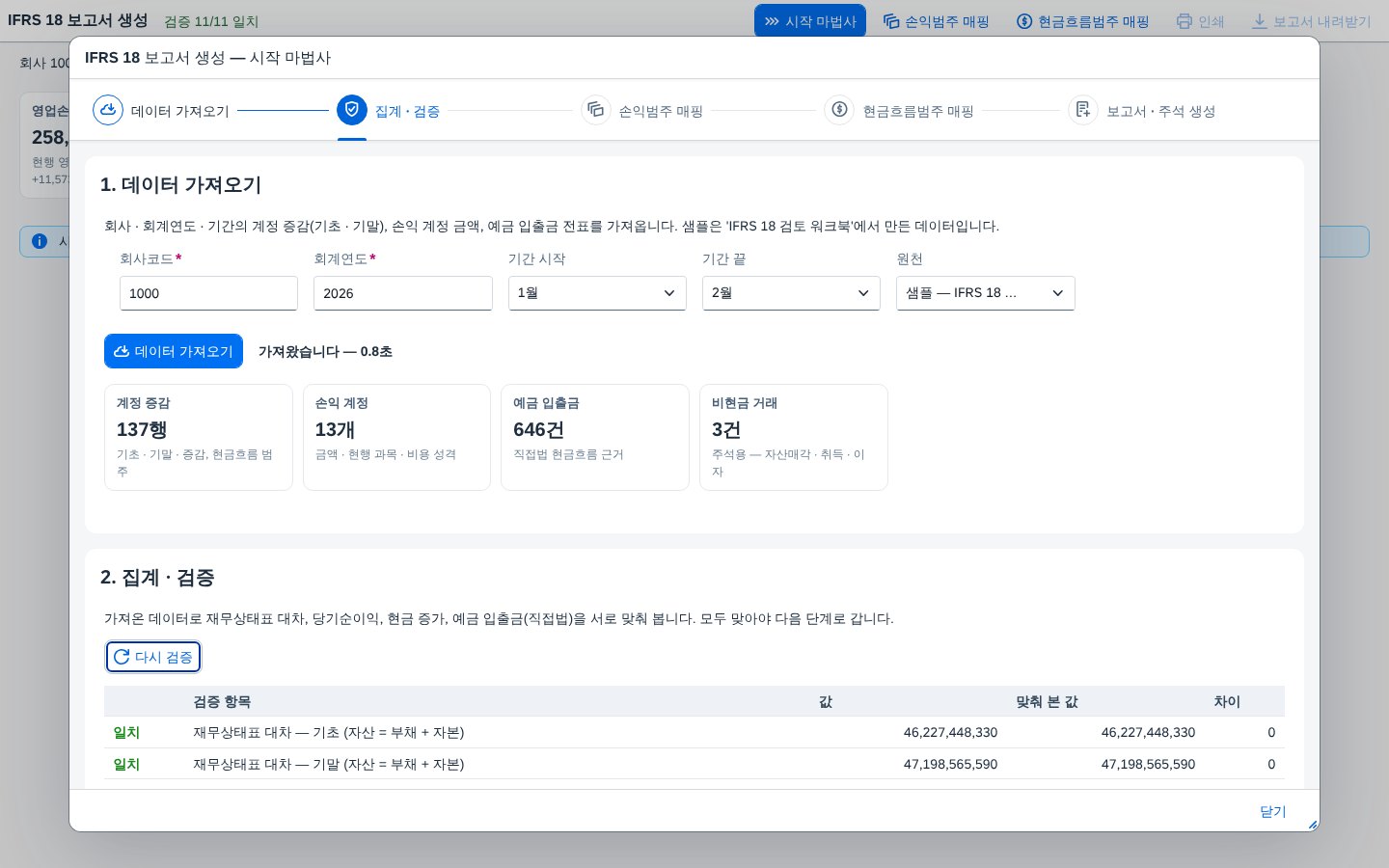The height and width of the screenshot is (868, 1389).
Task: Select the 집계 · 검증 shield step icon
Action: tap(352, 110)
